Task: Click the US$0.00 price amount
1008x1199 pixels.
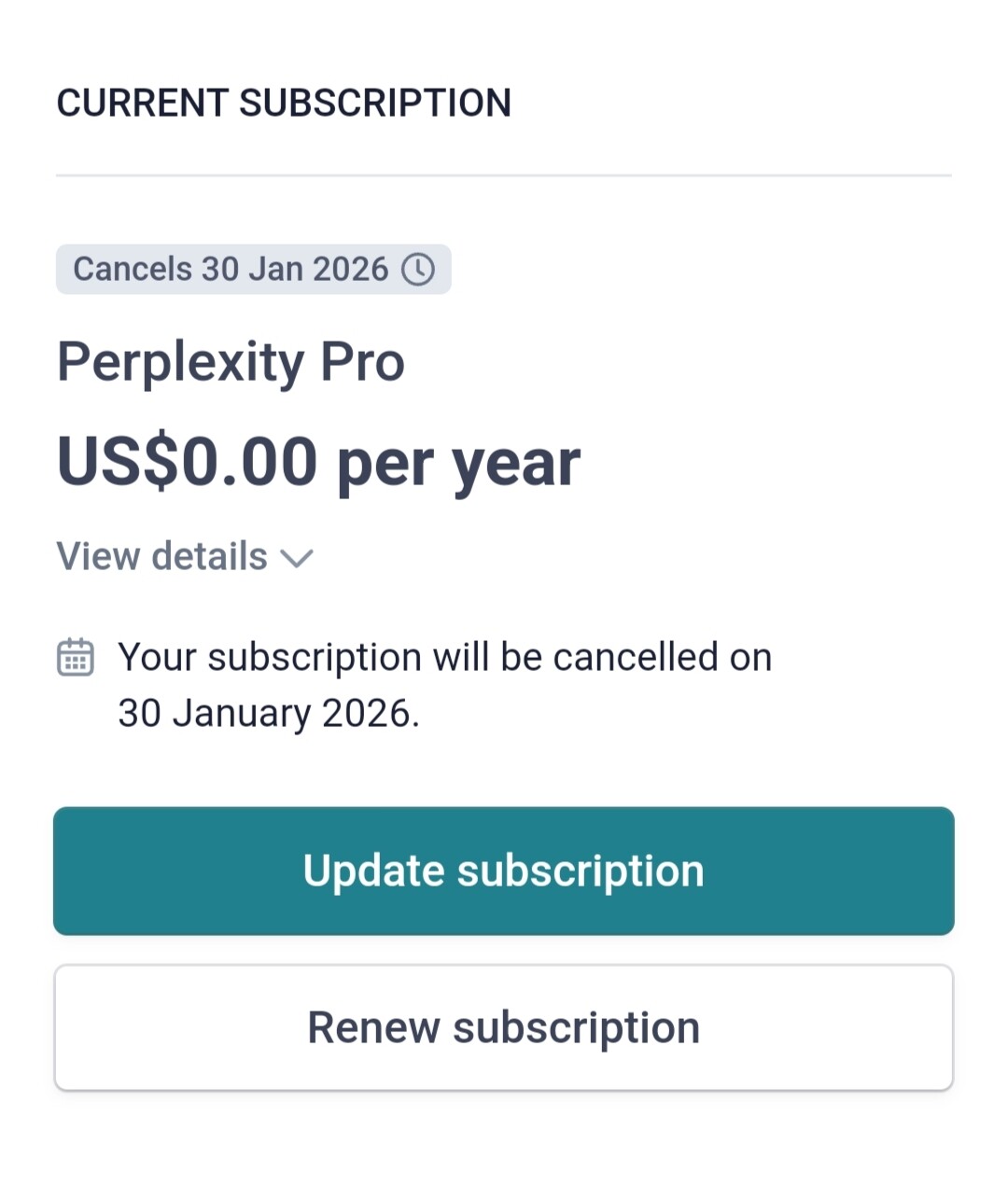Action: point(187,462)
